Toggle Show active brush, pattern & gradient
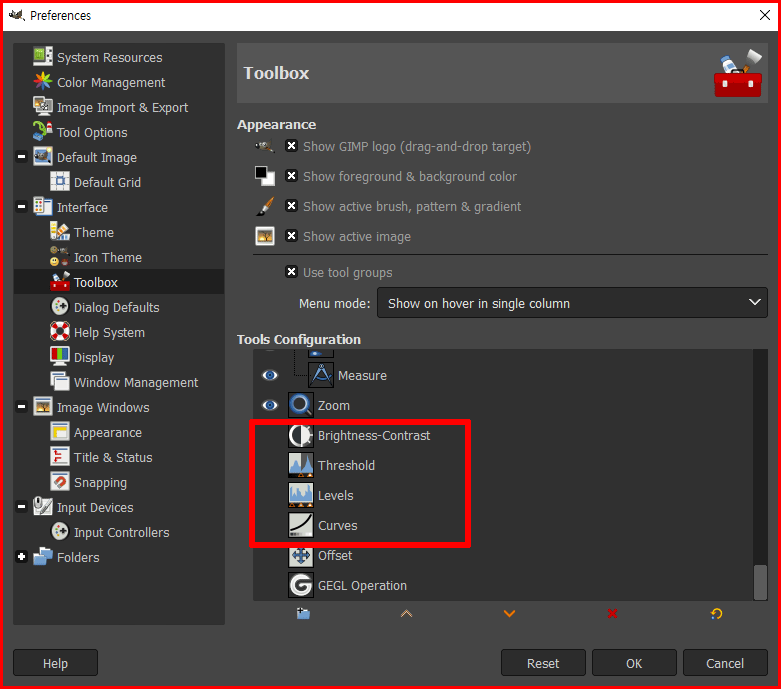 pyautogui.click(x=291, y=205)
